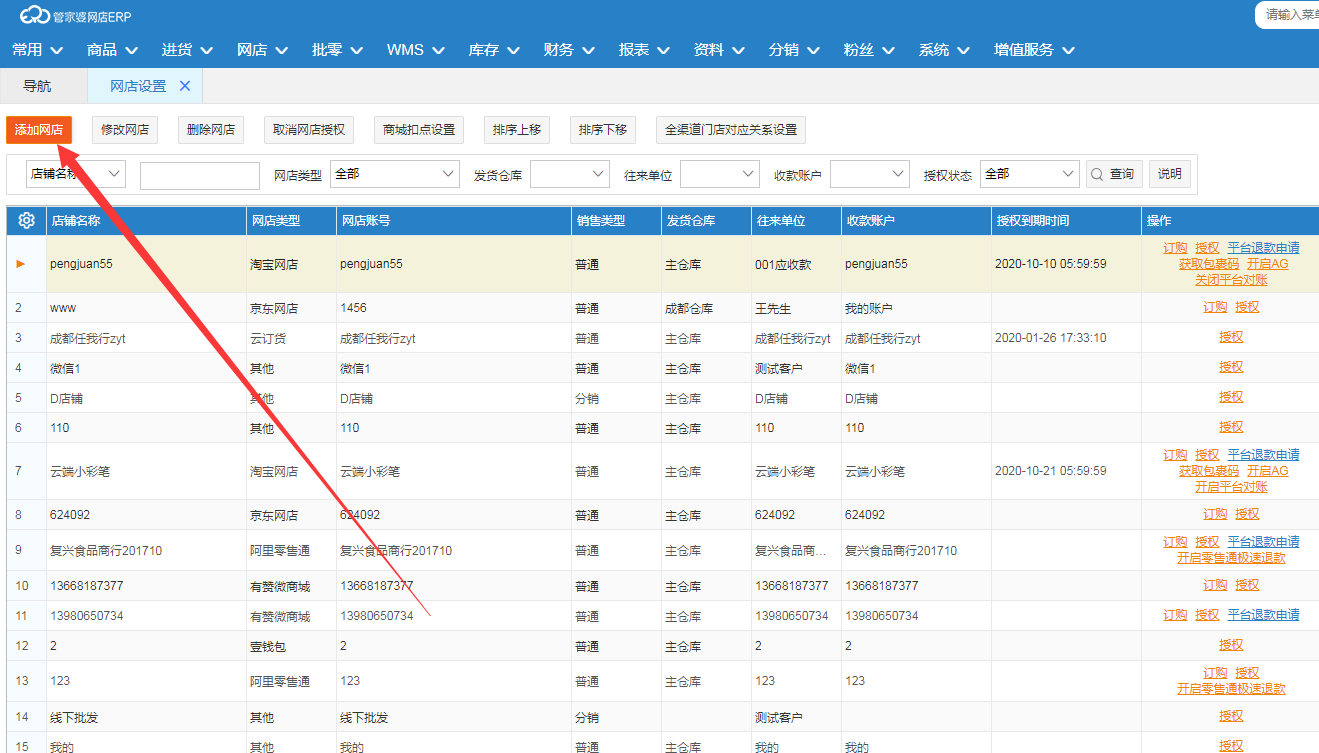1319x753 pixels.
Task: Open the 进货 menu
Action: [x=188, y=50]
